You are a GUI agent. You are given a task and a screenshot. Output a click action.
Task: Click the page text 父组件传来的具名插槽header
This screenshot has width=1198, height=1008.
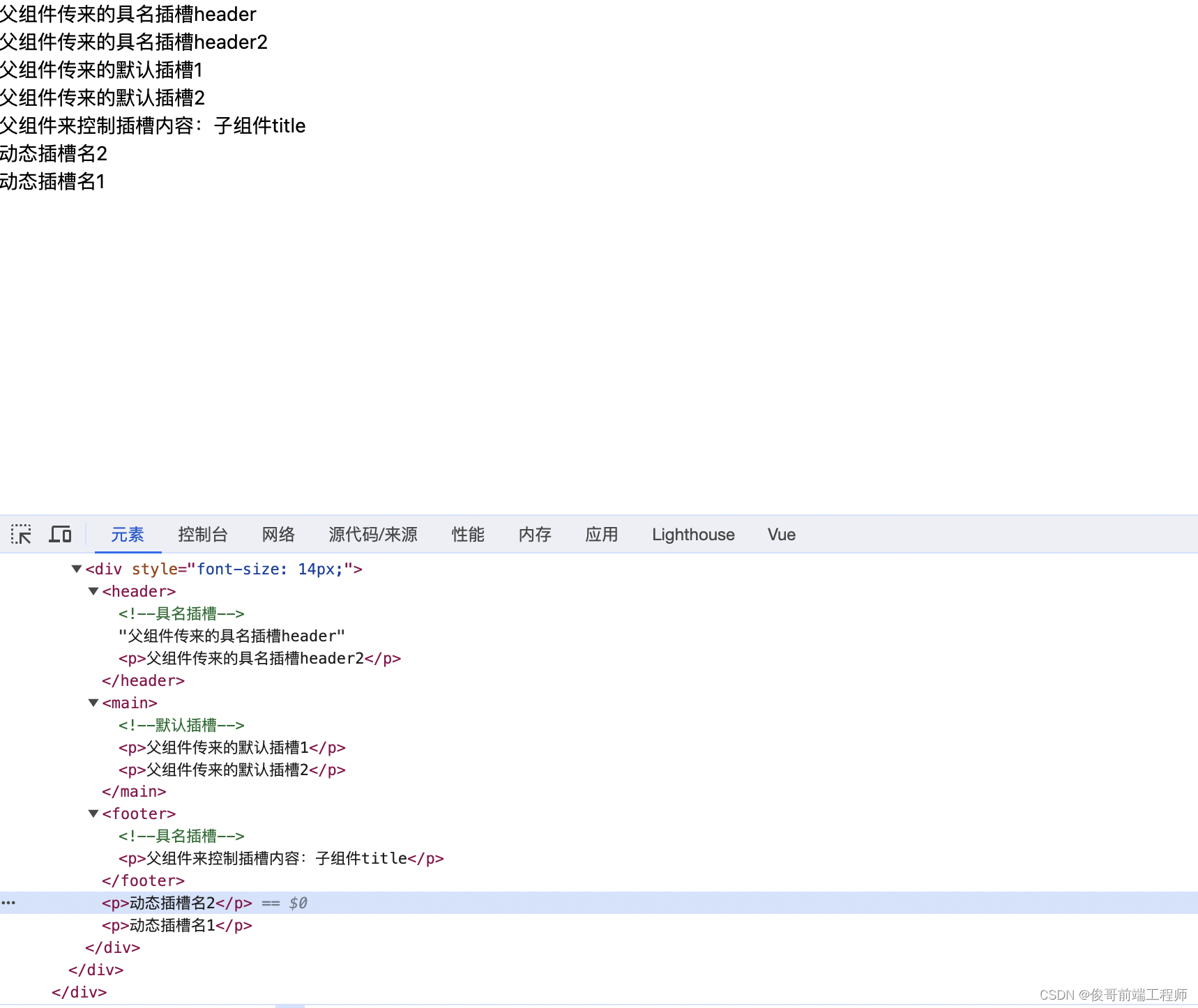point(128,14)
